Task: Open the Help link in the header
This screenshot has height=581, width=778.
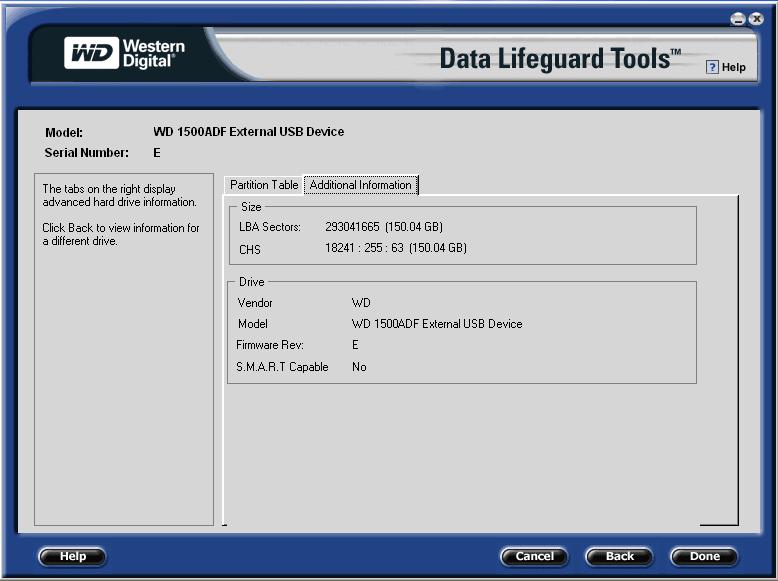Action: tap(733, 67)
